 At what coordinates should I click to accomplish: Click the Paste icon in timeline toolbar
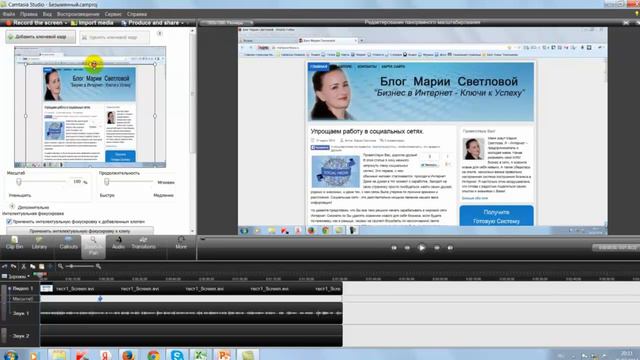[41, 267]
